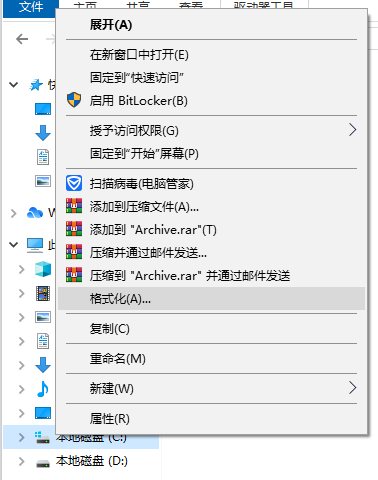Click the blue scan virus shield icon
The width and height of the screenshot is (378, 480).
74,183
